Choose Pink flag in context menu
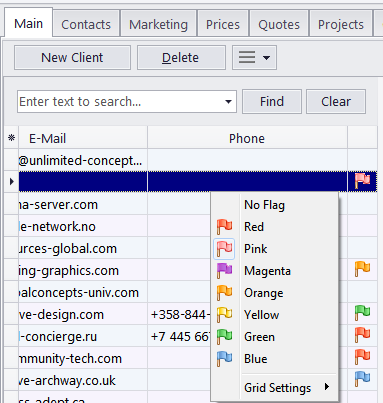The width and height of the screenshot is (383, 403). 275,249
